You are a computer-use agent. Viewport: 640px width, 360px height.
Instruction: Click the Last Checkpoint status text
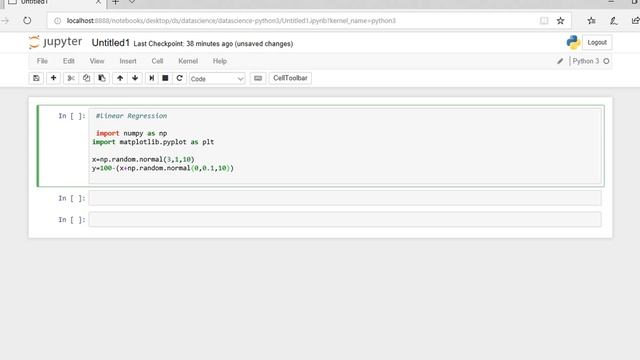pyautogui.click(x=213, y=44)
